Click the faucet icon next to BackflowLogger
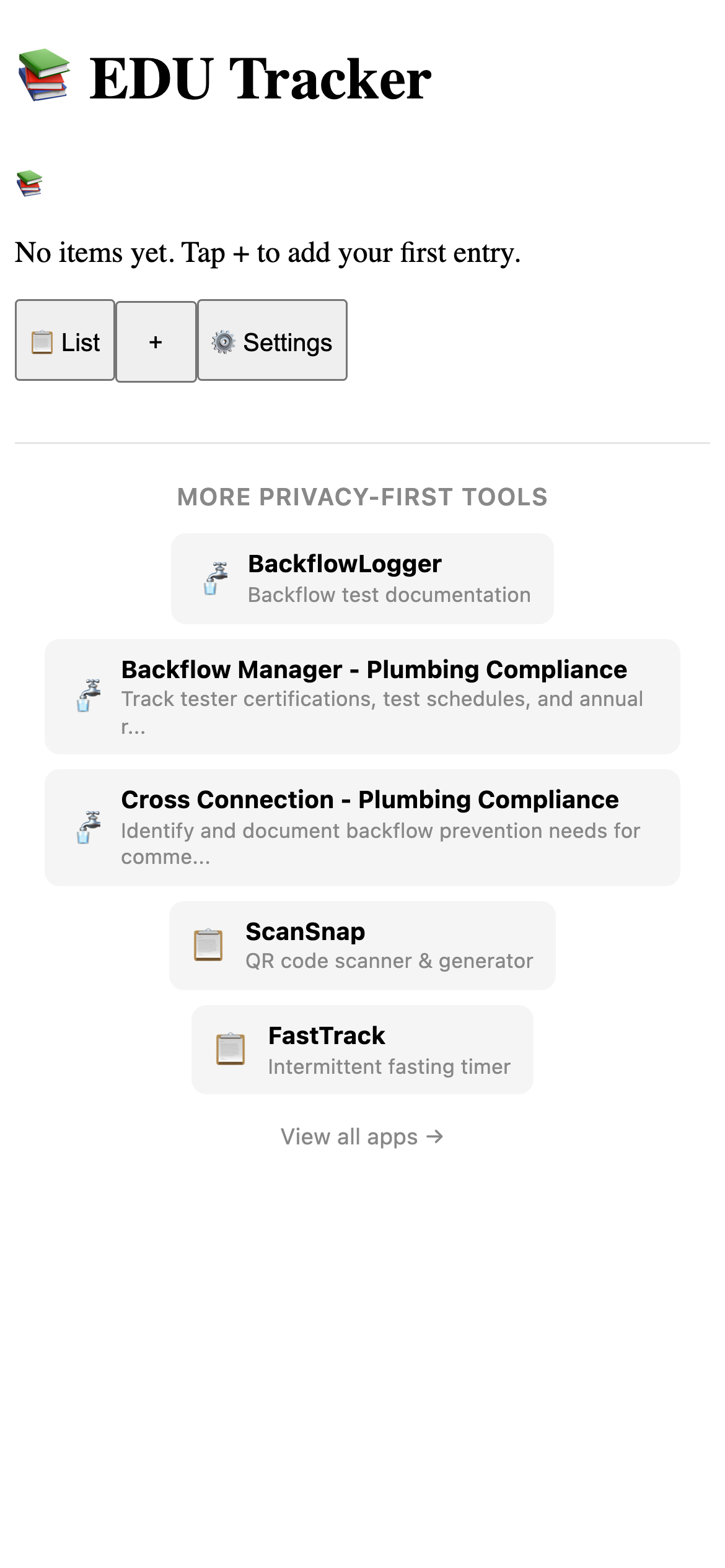The image size is (725, 1568). [213, 578]
